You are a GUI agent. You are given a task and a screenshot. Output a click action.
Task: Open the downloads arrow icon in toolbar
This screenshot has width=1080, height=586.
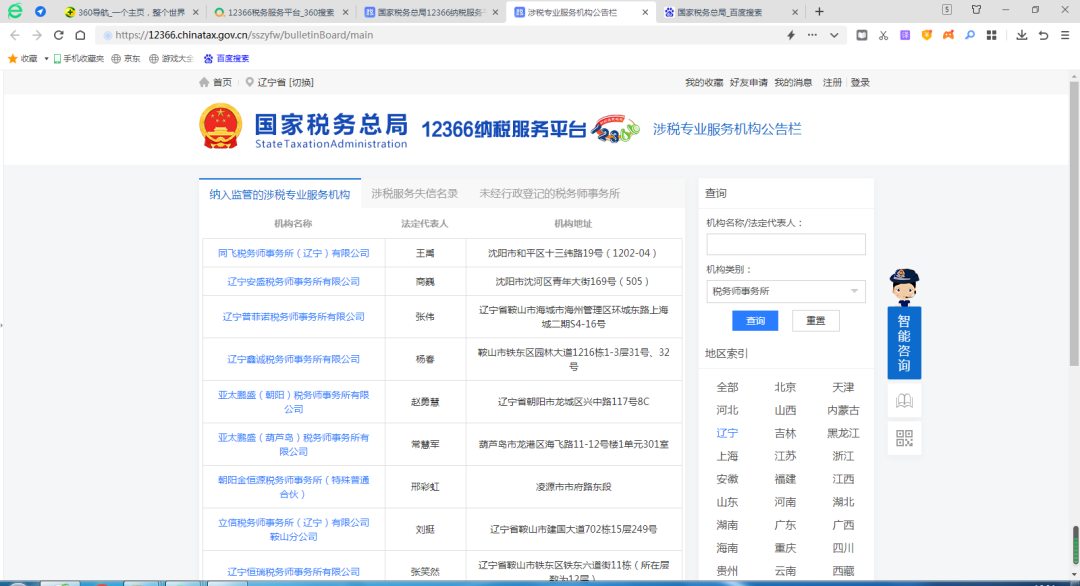1021,35
